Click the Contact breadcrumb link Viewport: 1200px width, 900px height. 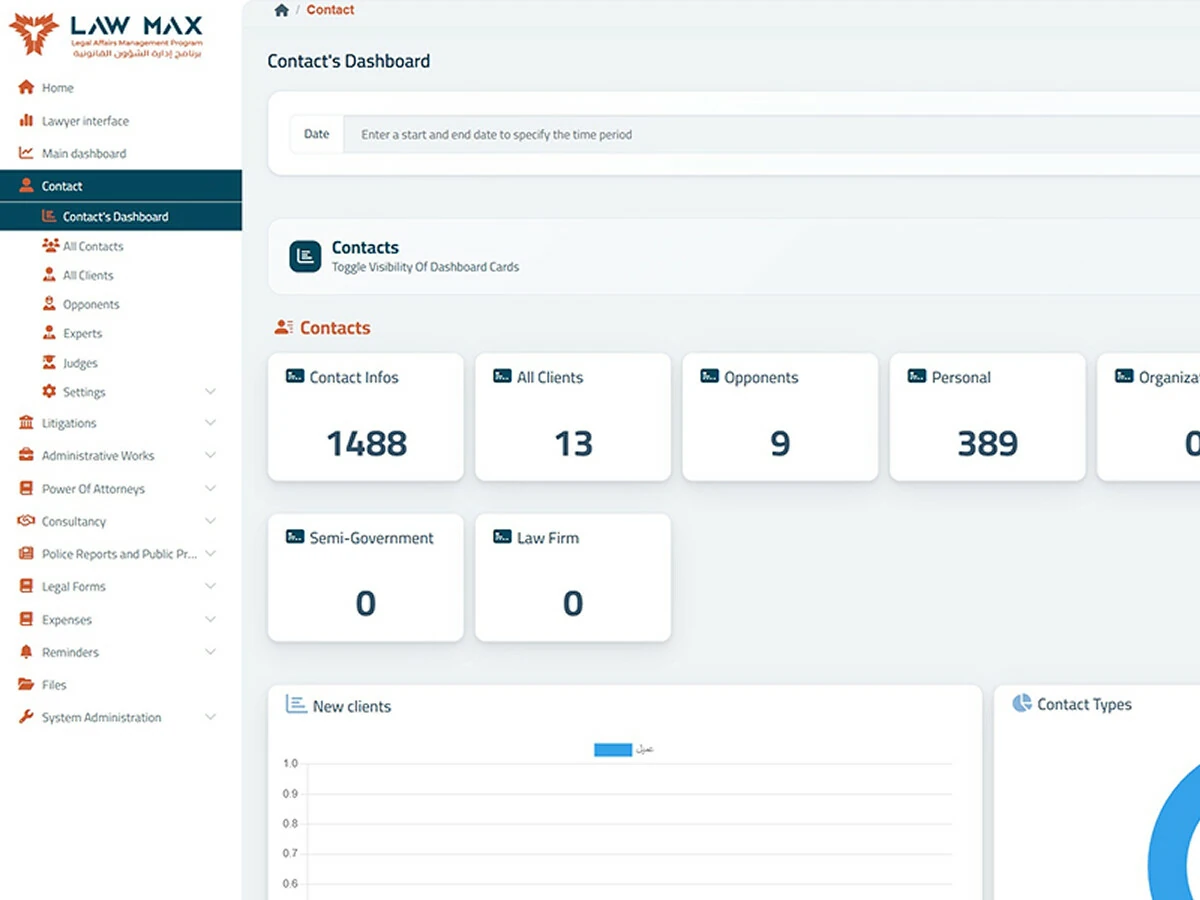tap(330, 10)
